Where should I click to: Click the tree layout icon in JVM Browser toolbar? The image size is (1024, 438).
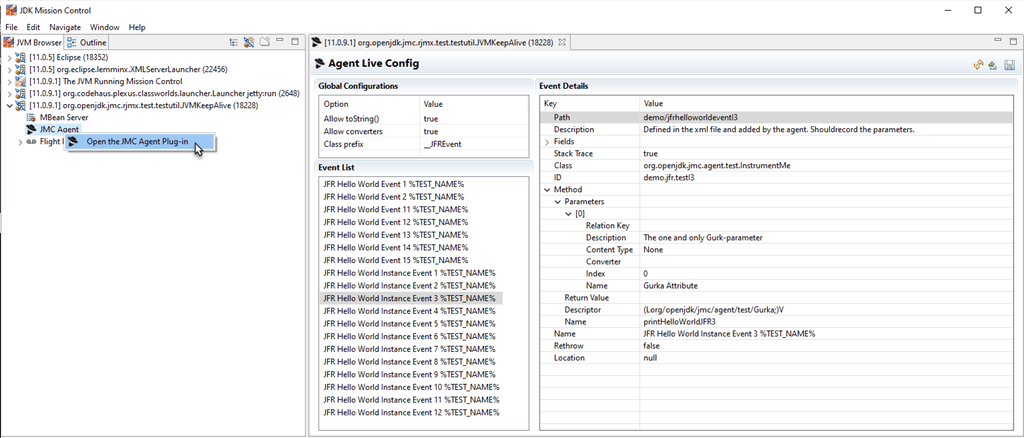pos(233,42)
